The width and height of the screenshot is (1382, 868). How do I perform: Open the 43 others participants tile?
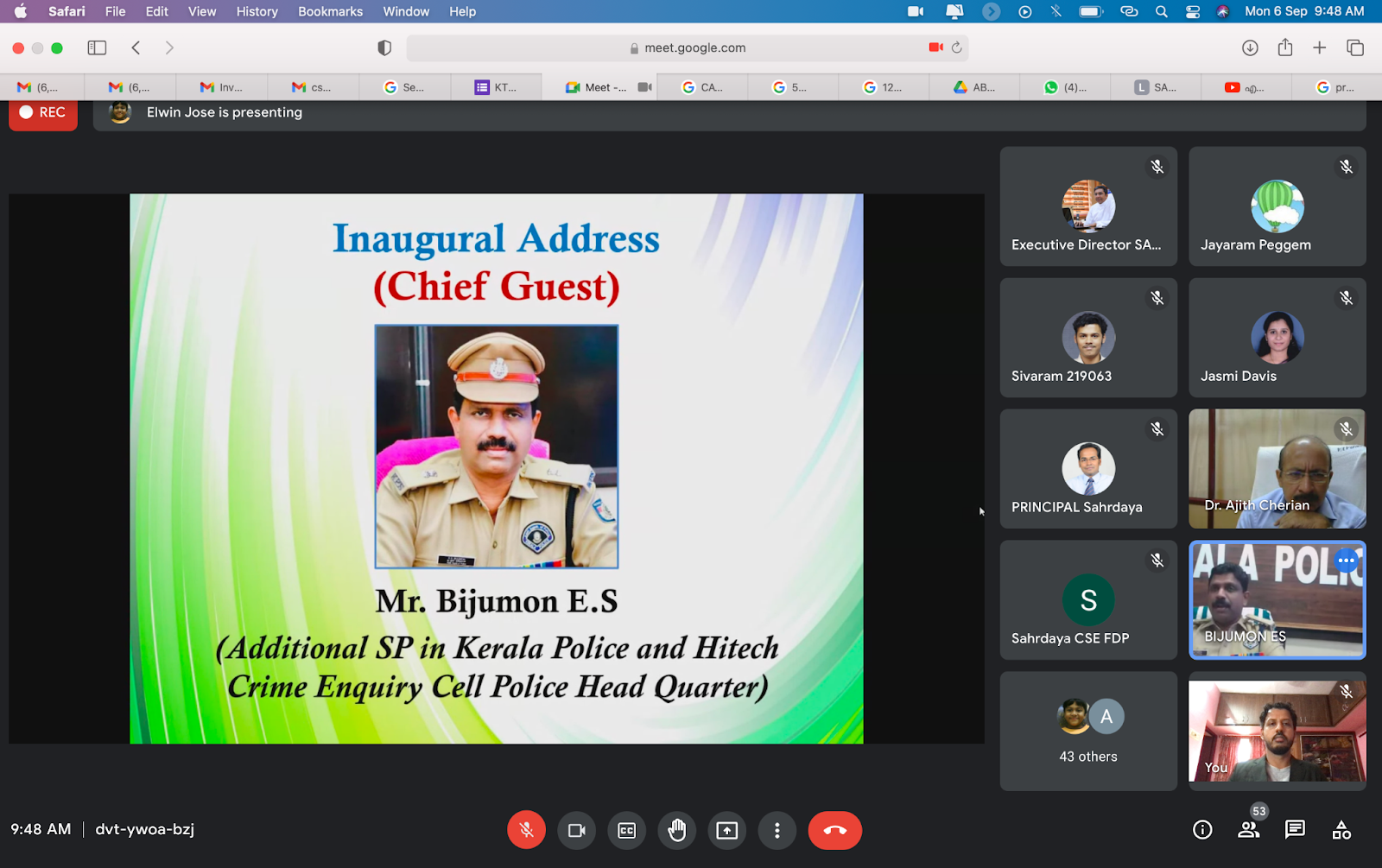point(1088,732)
